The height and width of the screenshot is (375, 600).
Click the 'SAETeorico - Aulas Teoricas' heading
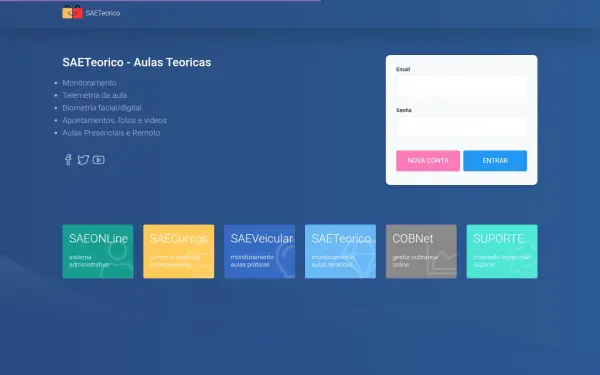(x=137, y=62)
